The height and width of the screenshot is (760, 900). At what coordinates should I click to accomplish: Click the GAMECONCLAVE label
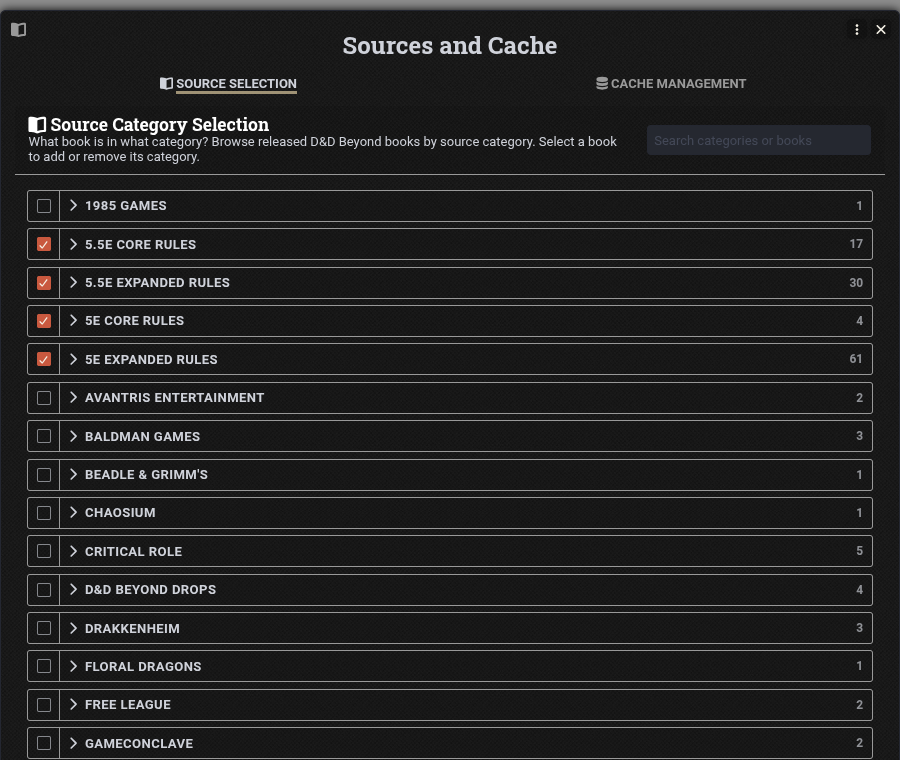tap(139, 743)
